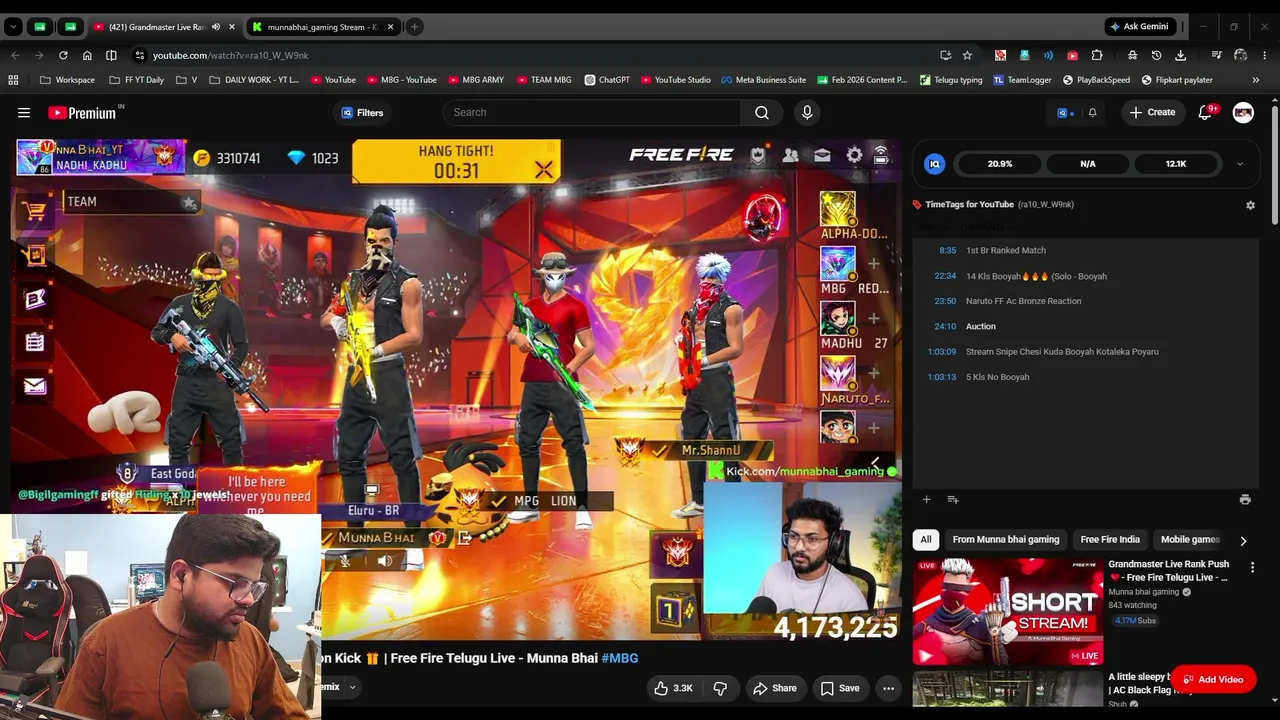Click the address bar URL

pos(230,55)
